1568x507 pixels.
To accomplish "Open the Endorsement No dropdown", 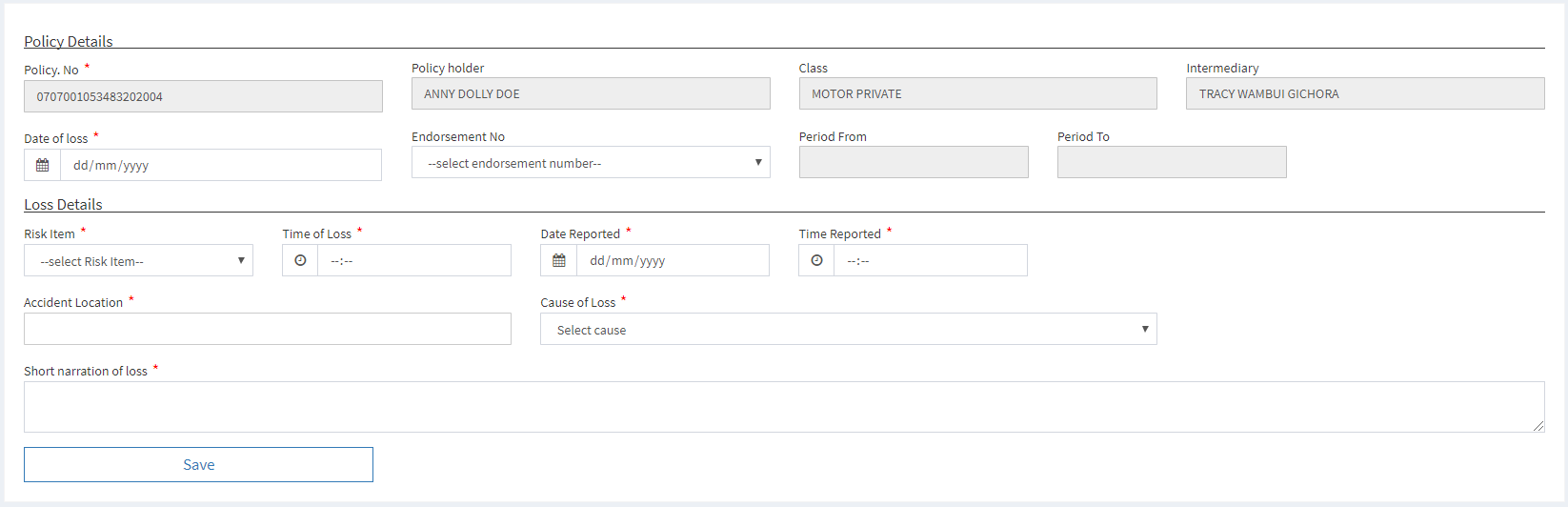I will [x=591, y=163].
